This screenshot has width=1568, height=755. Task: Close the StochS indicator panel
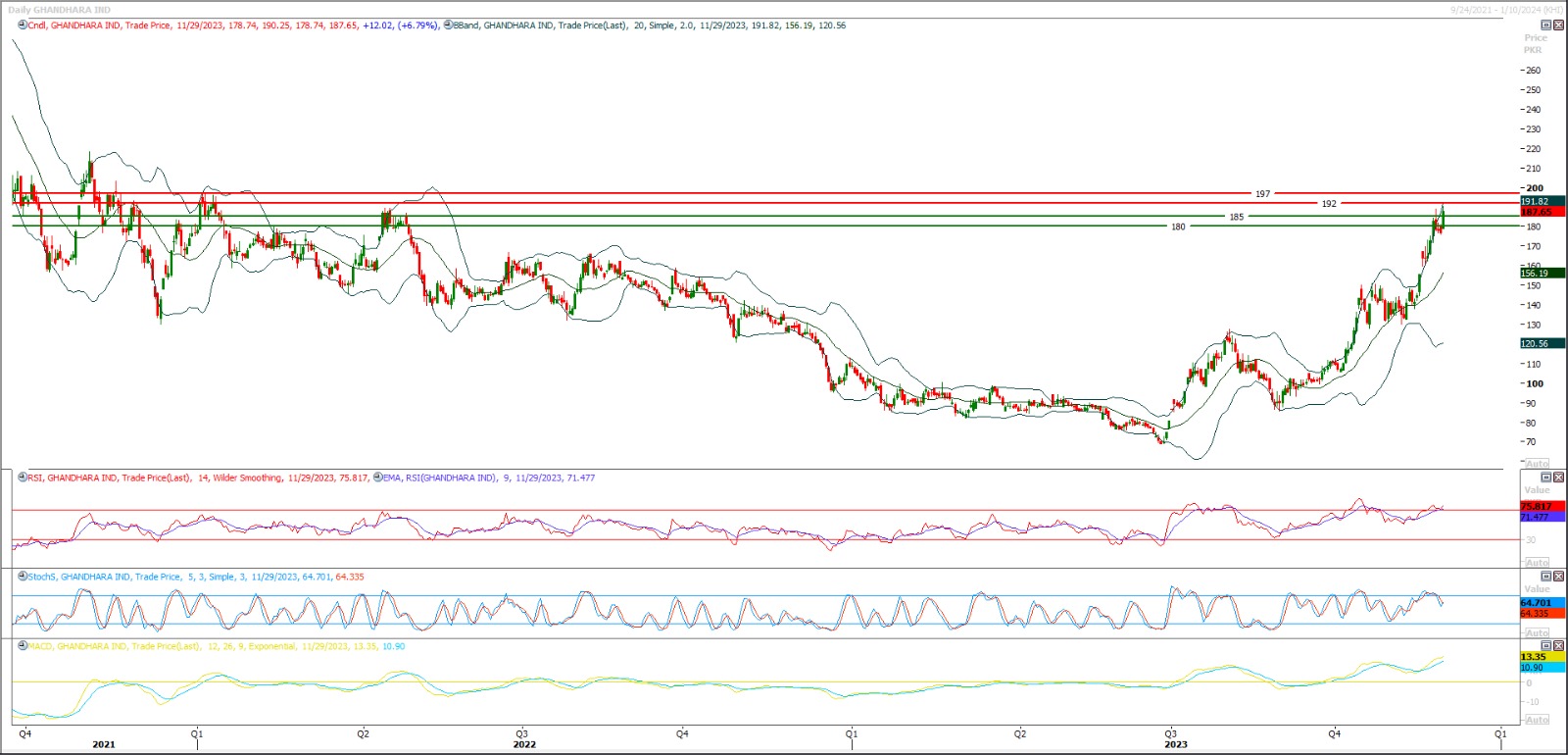[x=1558, y=577]
